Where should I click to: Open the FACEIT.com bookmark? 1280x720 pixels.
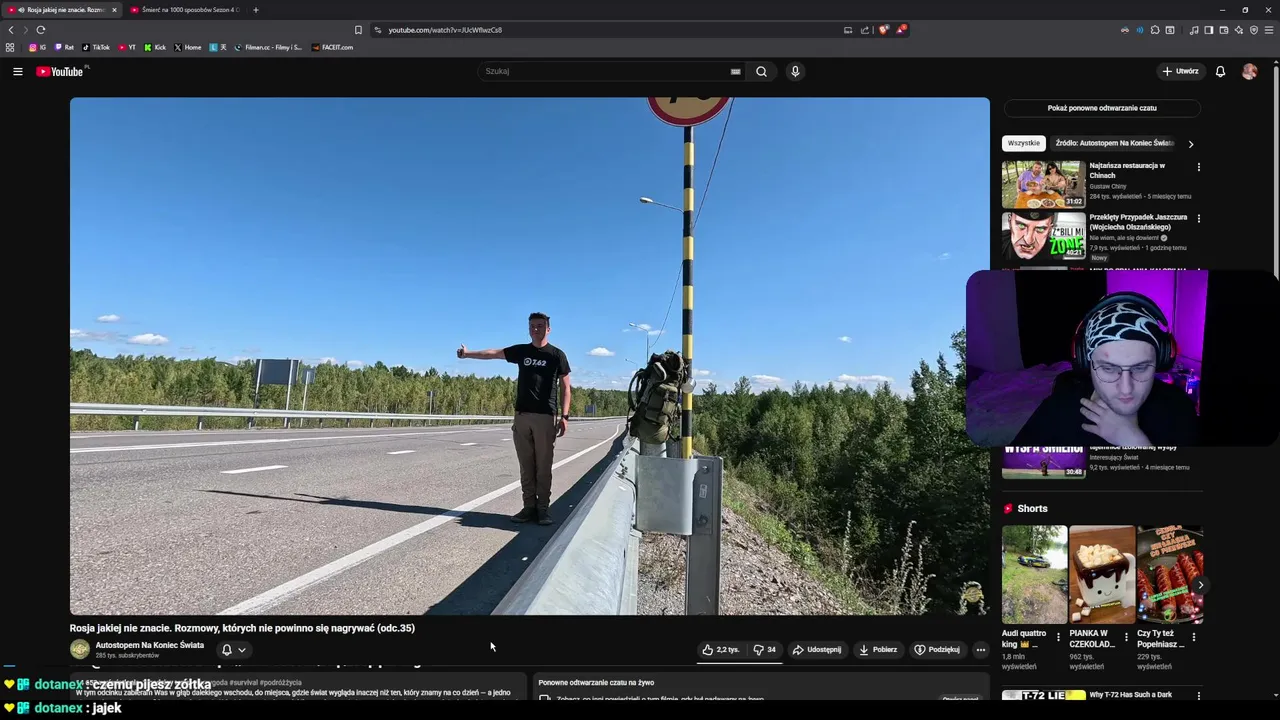(x=332, y=47)
